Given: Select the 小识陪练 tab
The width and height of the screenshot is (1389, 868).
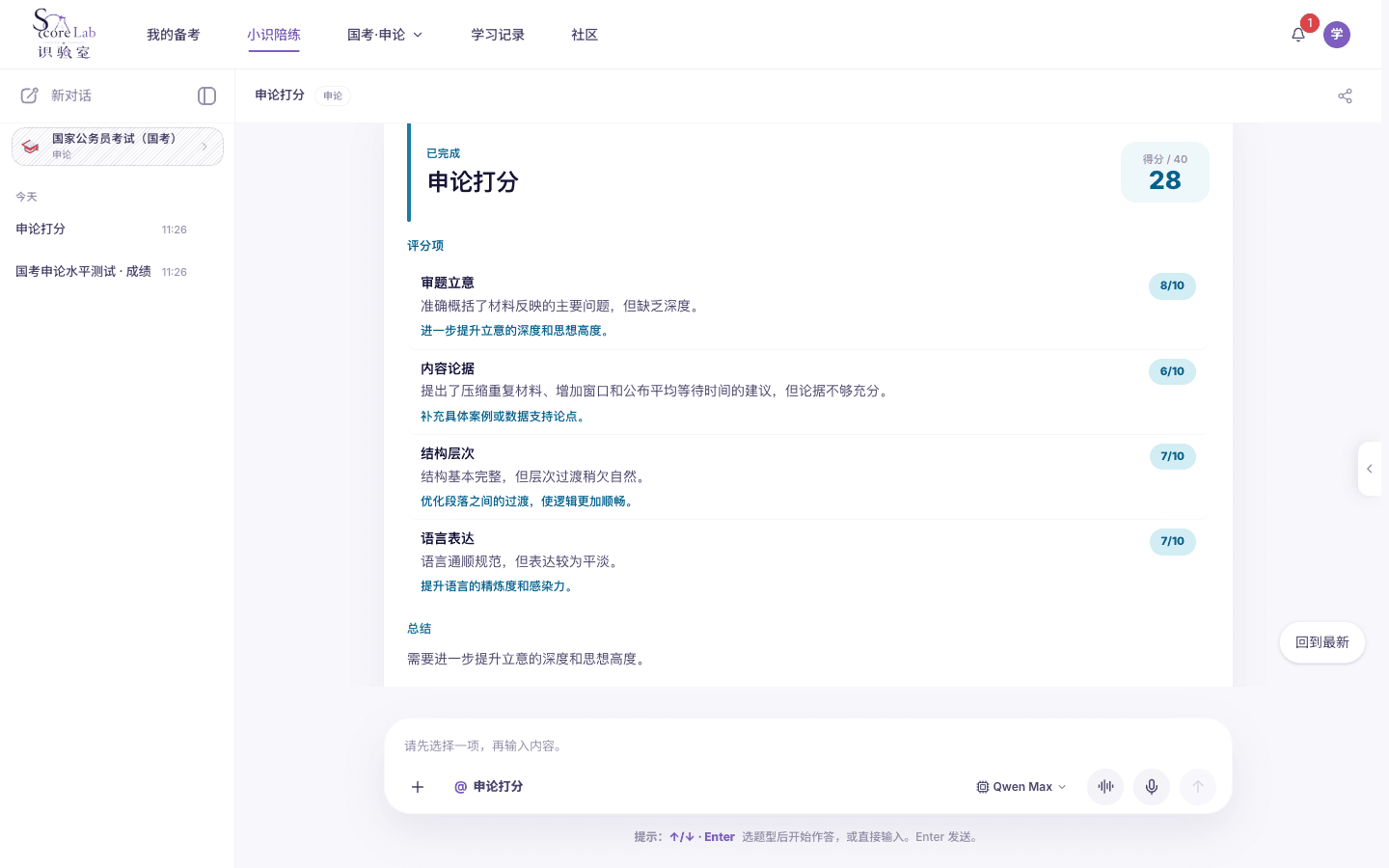Looking at the screenshot, I should coord(274,35).
